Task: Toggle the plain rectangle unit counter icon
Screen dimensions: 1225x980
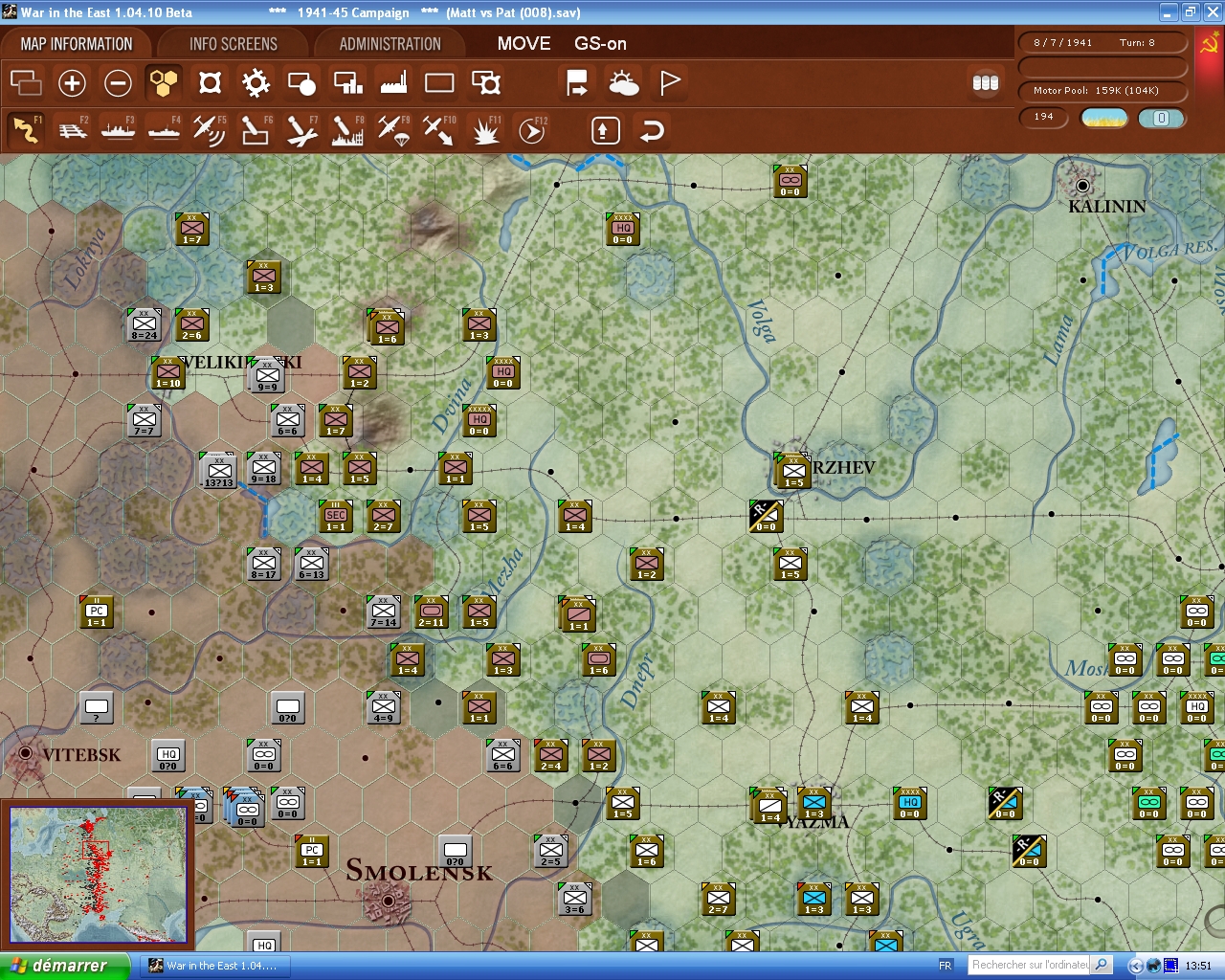Action: click(x=439, y=83)
